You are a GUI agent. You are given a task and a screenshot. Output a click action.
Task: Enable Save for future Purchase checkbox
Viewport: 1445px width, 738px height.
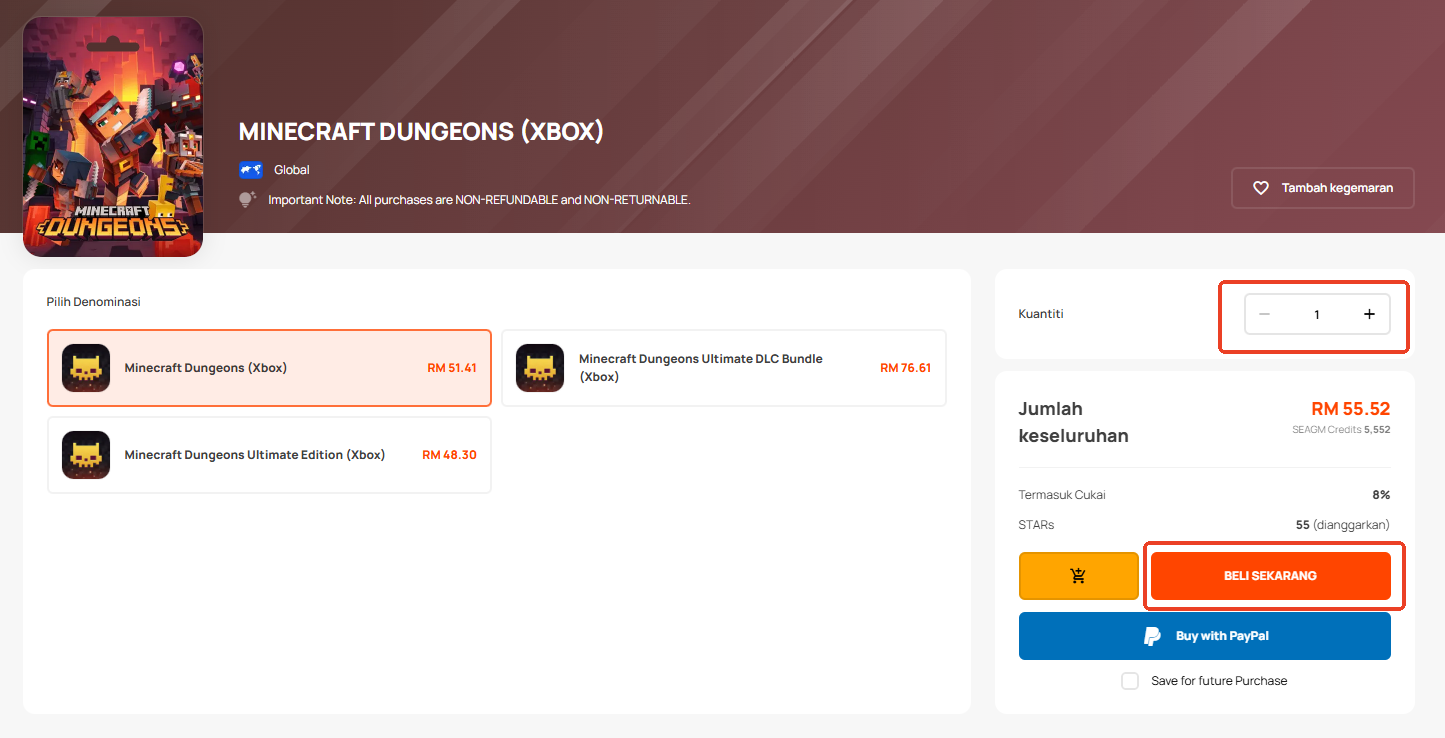tap(1130, 681)
